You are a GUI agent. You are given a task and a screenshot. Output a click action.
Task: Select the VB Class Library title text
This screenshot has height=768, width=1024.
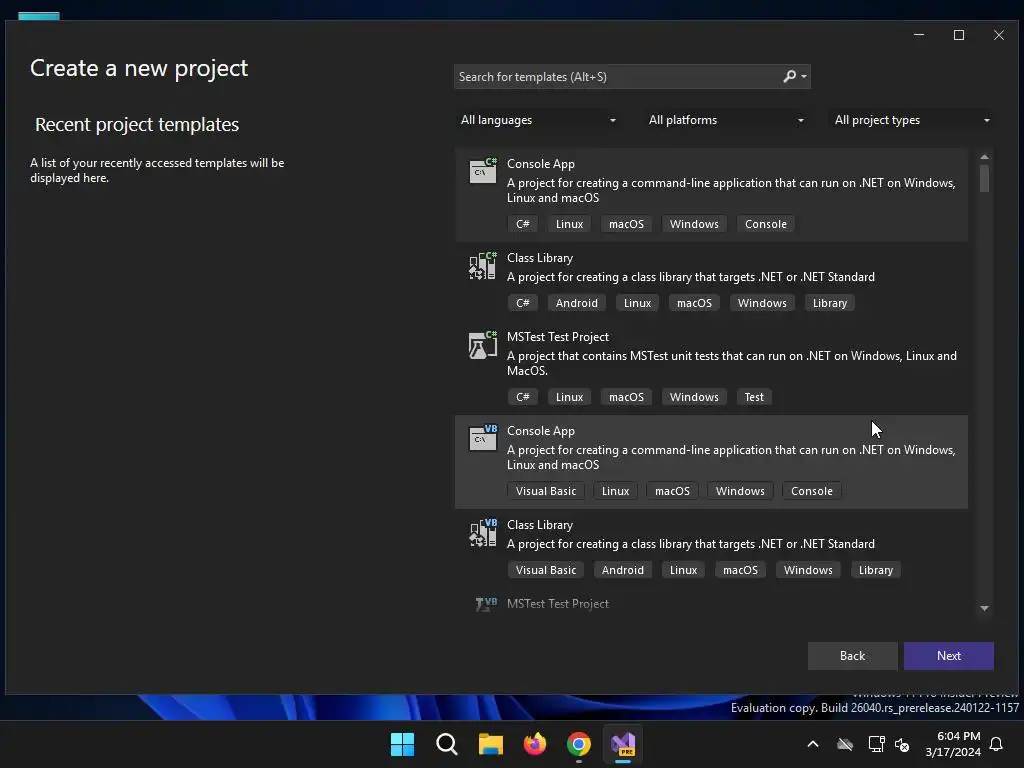tap(539, 525)
